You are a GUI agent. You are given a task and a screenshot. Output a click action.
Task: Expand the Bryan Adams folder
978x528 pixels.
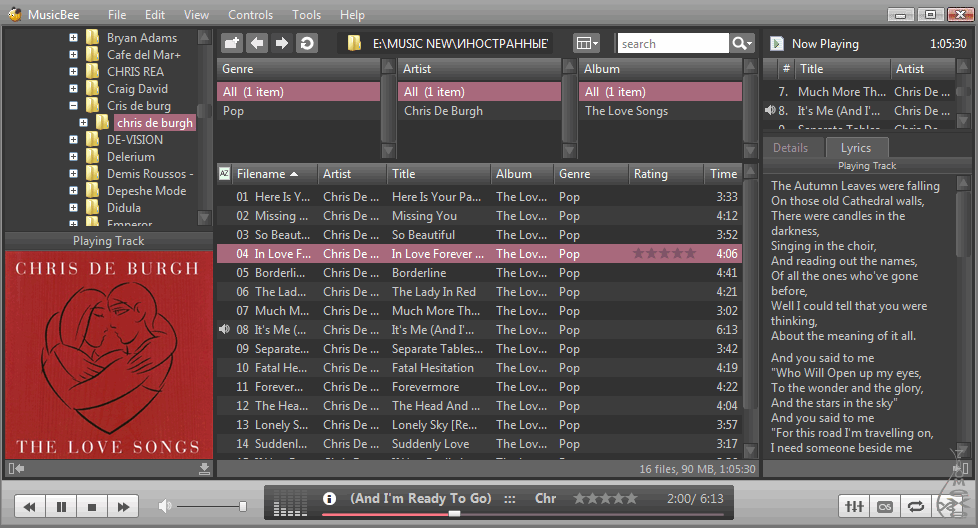click(74, 37)
